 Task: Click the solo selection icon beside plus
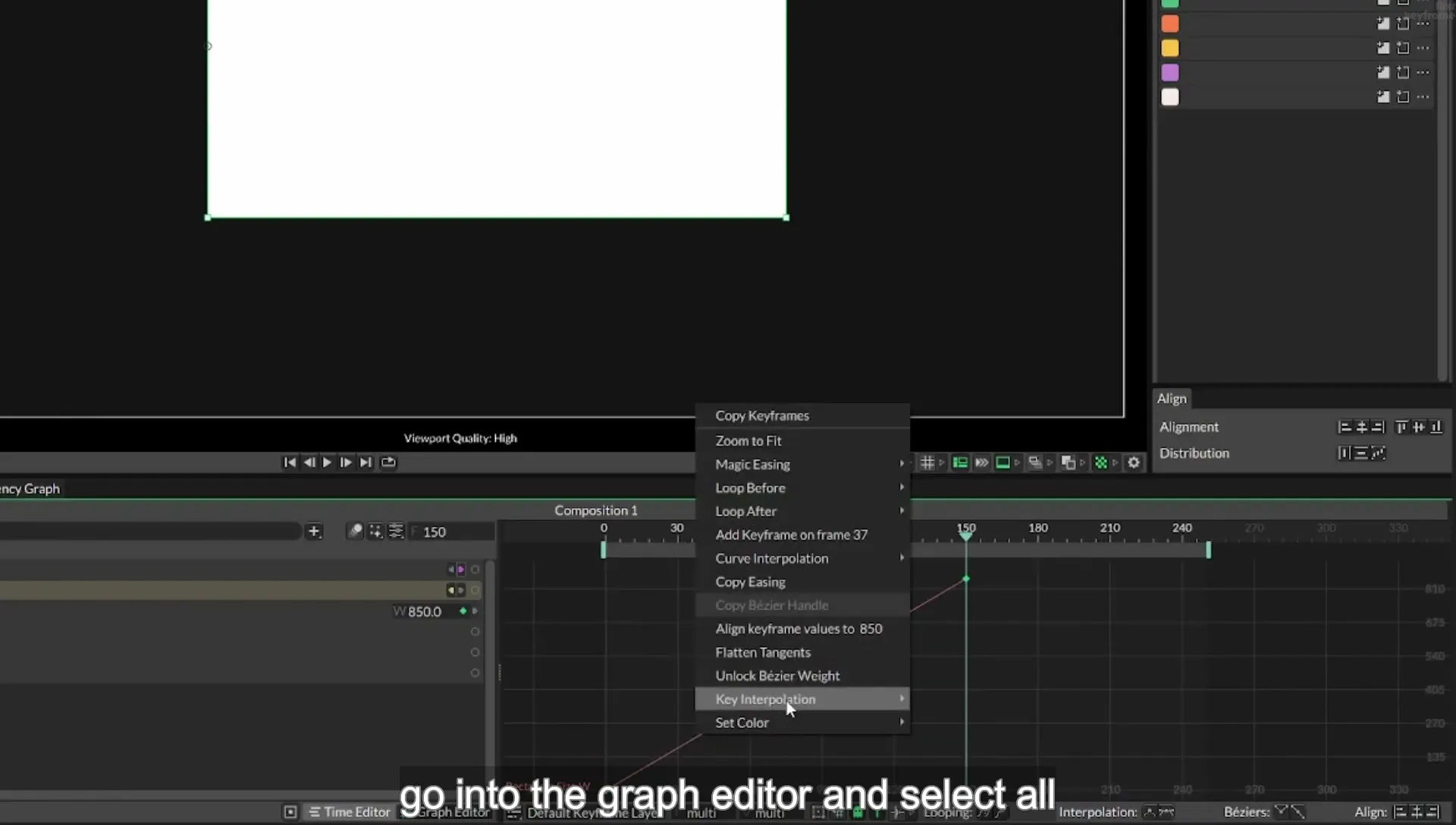[x=355, y=532]
